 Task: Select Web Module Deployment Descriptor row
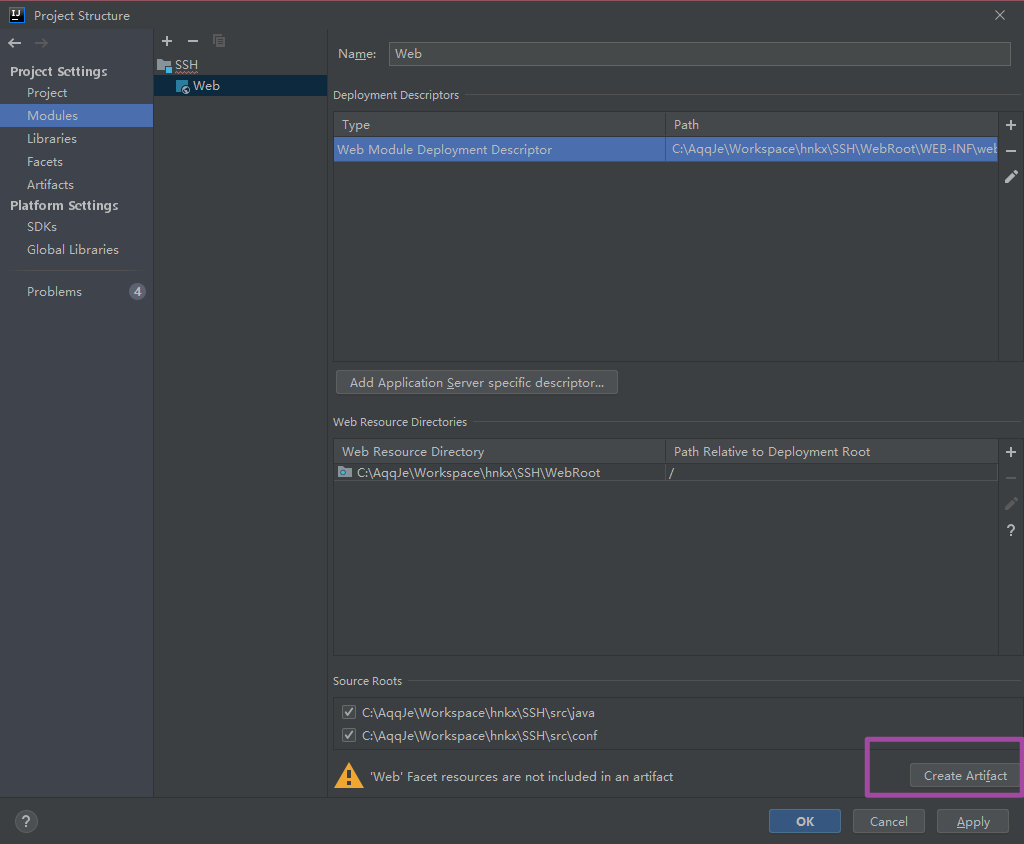(665, 150)
